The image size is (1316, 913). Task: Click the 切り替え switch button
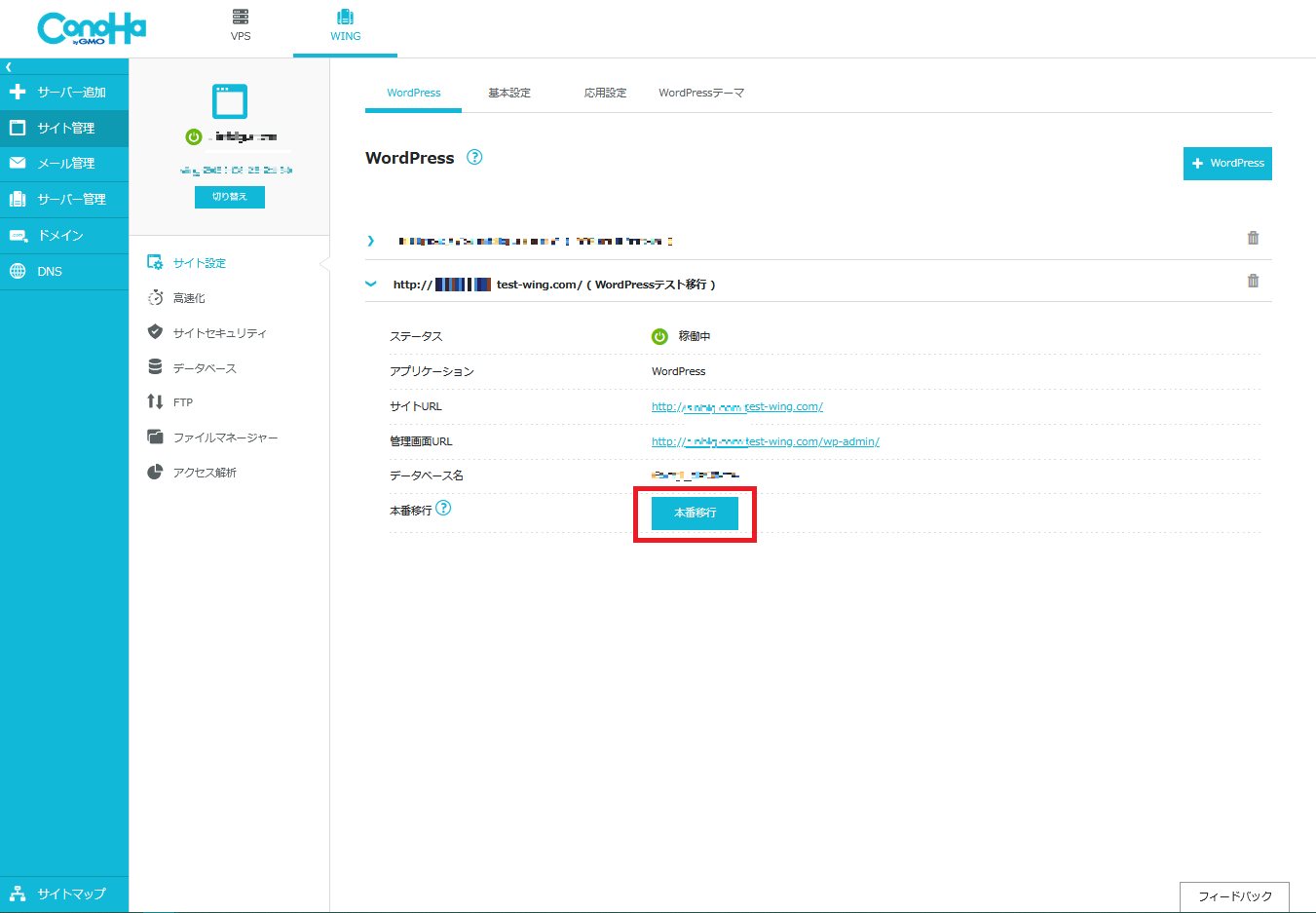(230, 197)
